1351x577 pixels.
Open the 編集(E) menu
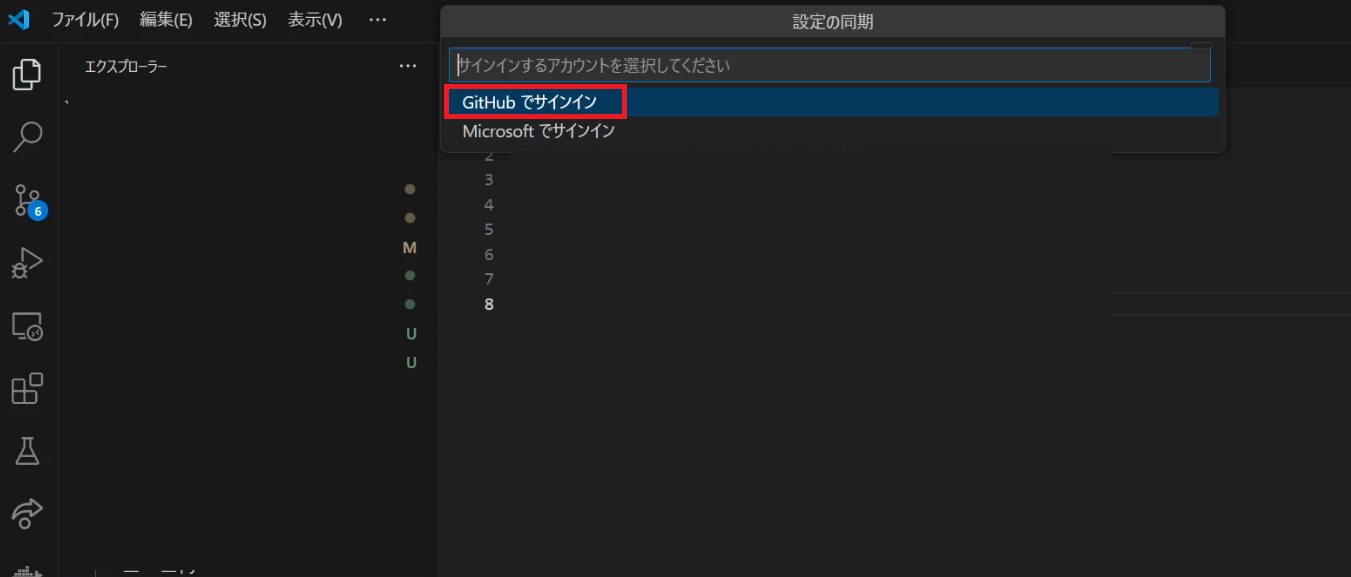(x=166, y=20)
